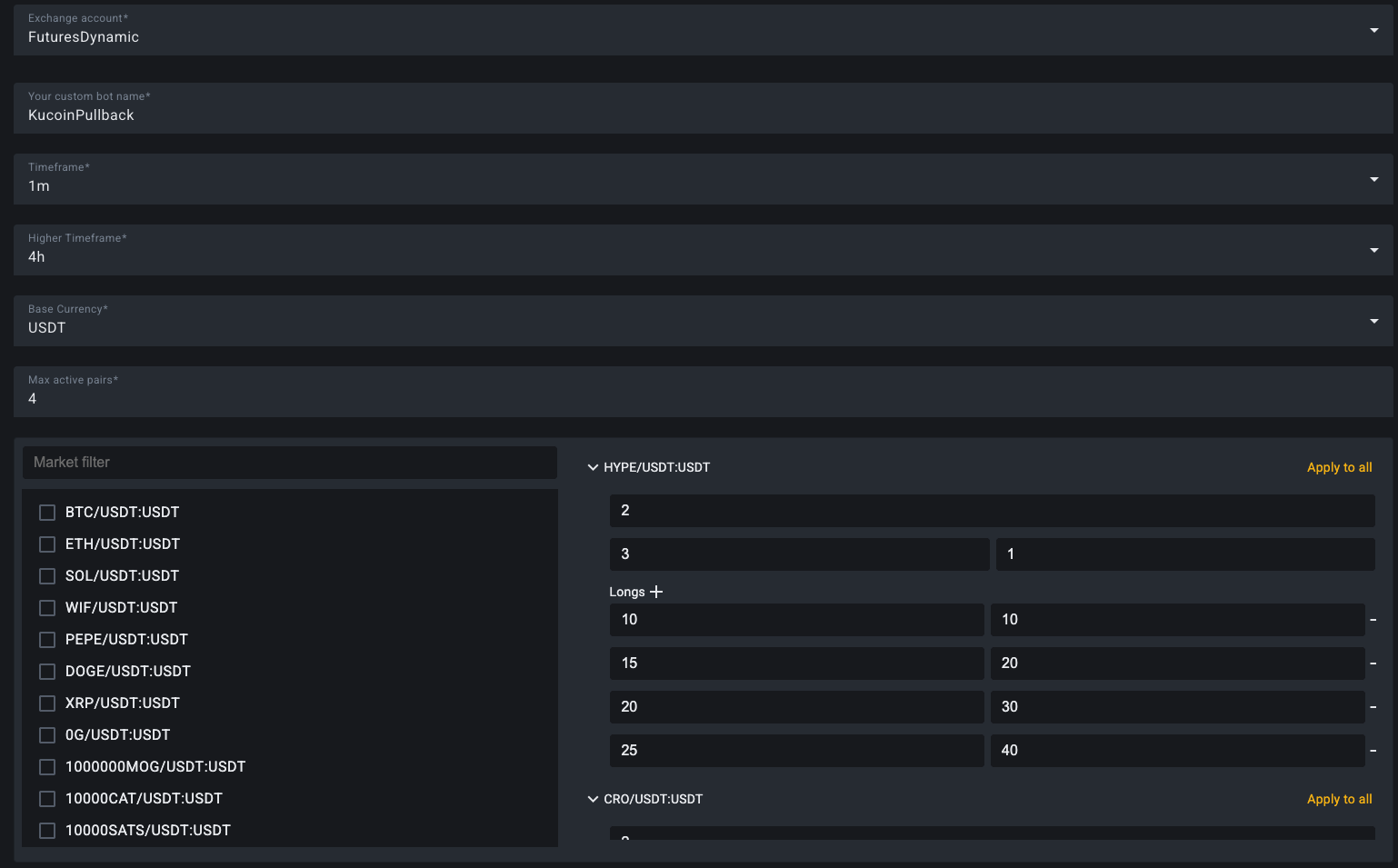Open the Higher Timeframe dropdown showing 4h
The image size is (1398, 868).
pos(1373,250)
